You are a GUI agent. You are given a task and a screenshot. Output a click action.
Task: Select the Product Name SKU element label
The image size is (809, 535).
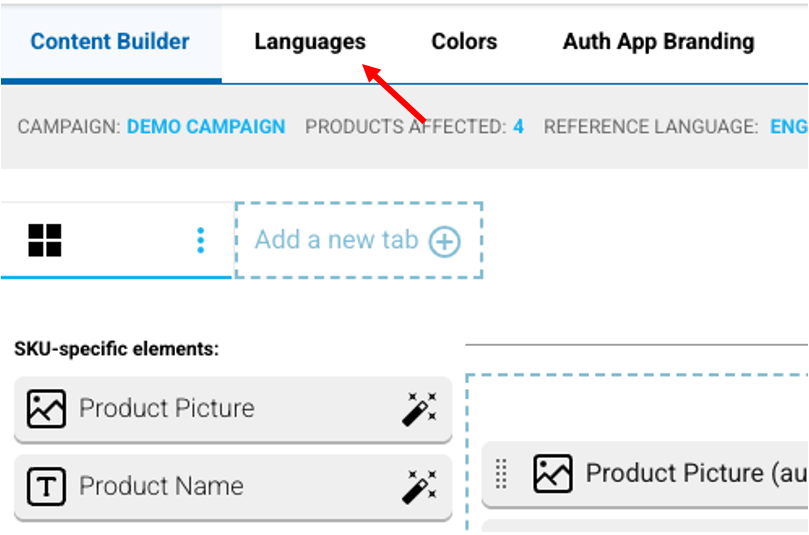click(x=161, y=486)
